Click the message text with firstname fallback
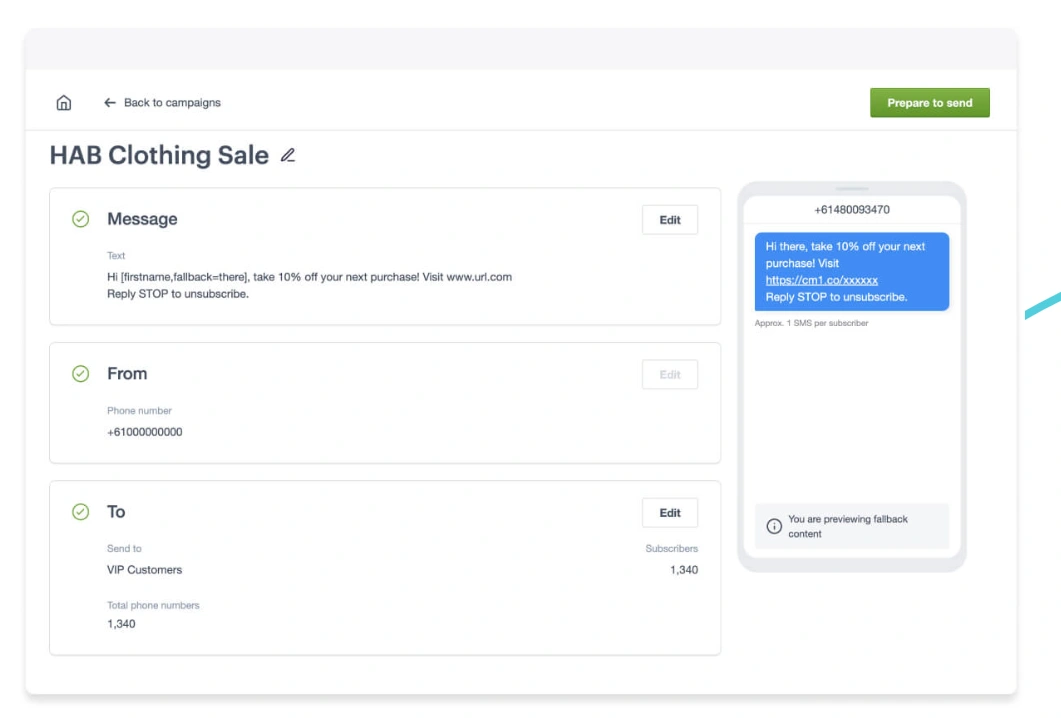This screenshot has height=718, width=1061. (309, 277)
